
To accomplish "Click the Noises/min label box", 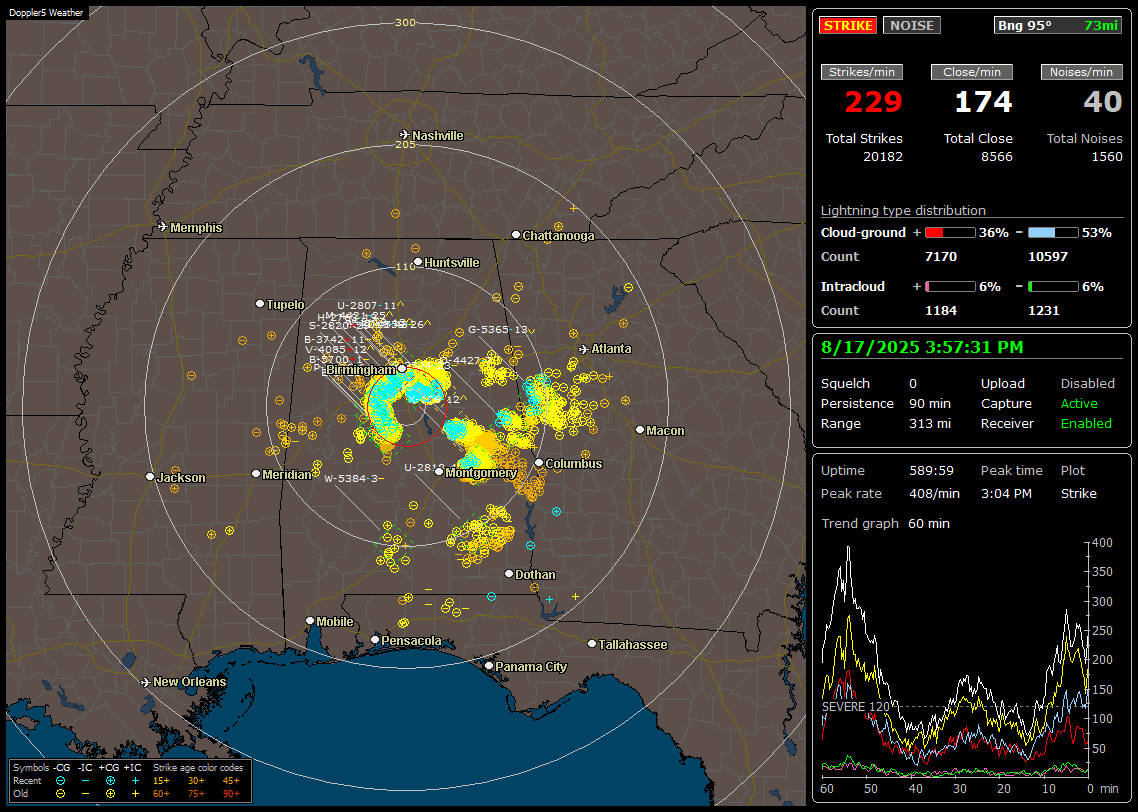I will tap(1081, 72).
